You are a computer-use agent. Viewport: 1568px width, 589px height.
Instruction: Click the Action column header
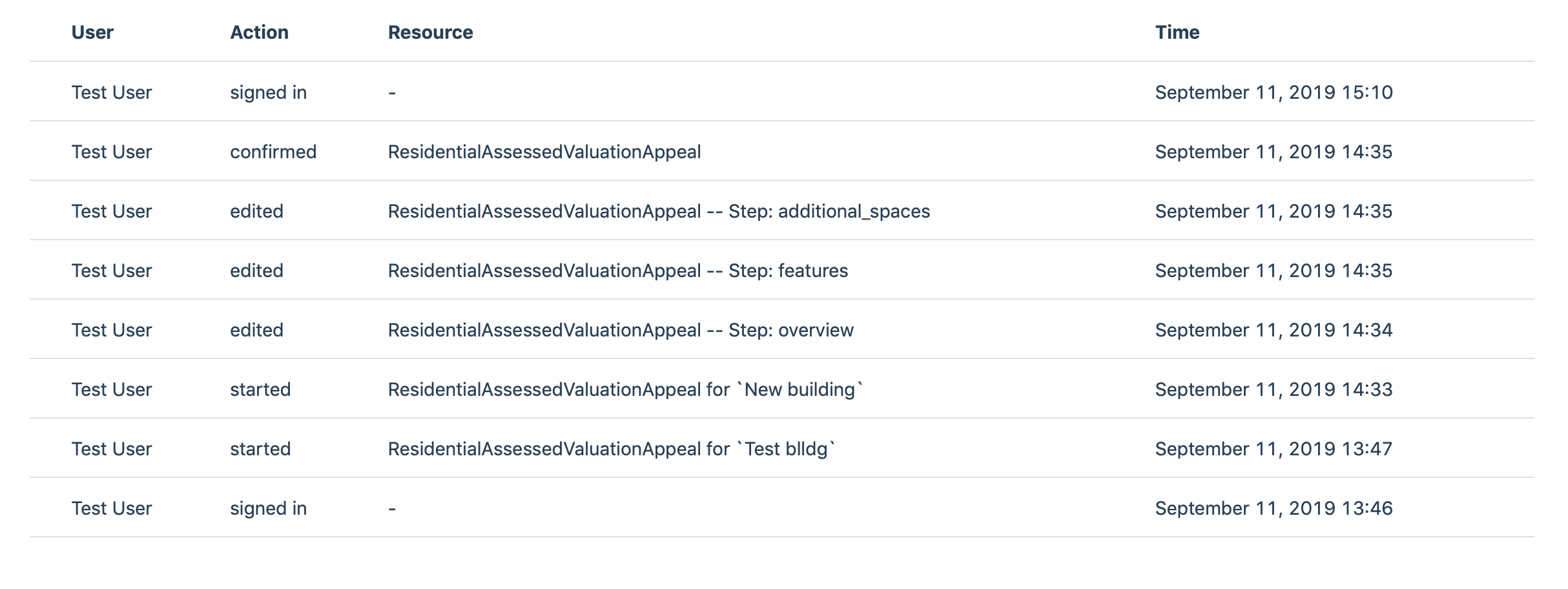coord(259,32)
